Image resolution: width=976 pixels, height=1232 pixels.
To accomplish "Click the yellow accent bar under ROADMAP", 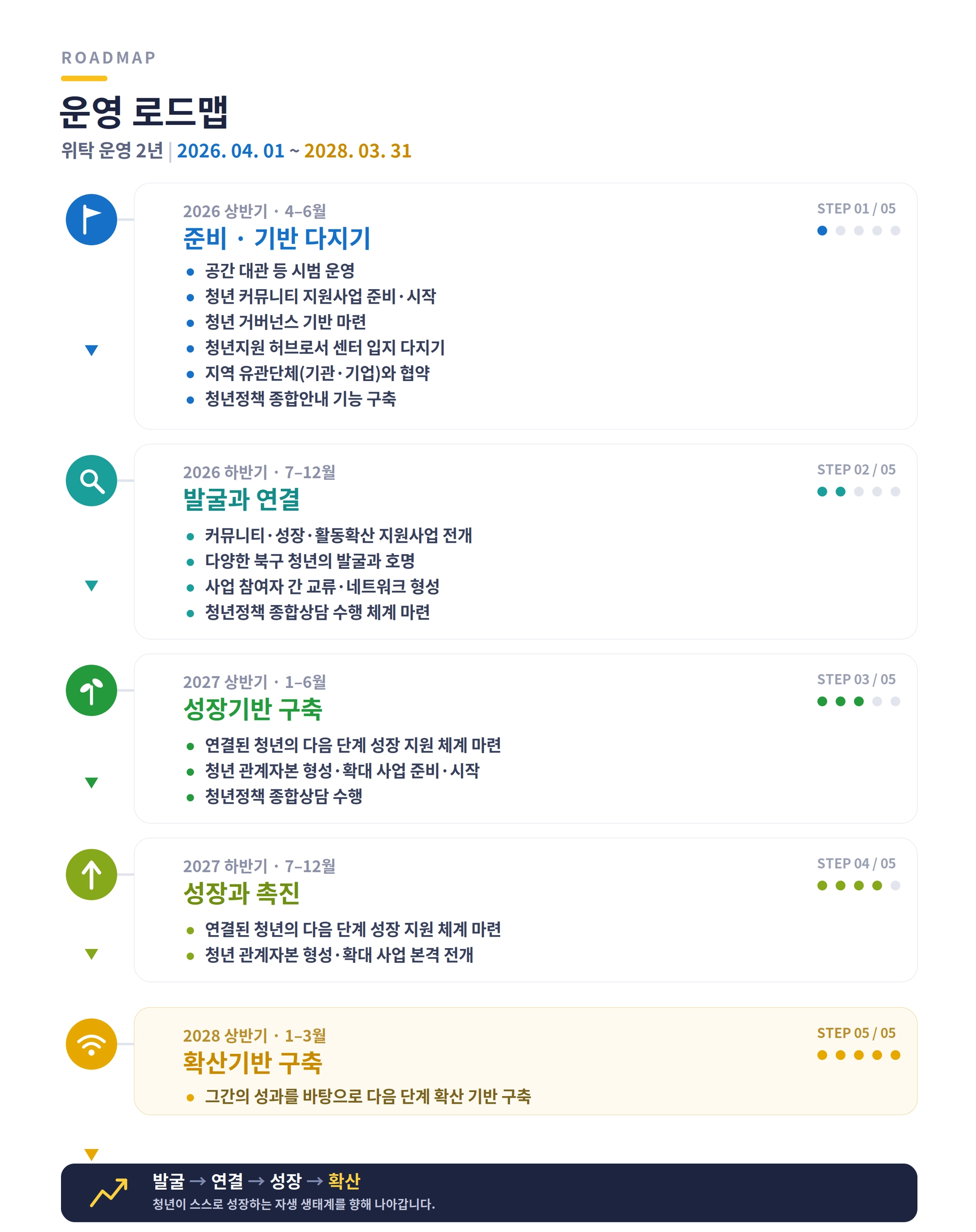I will (x=84, y=78).
